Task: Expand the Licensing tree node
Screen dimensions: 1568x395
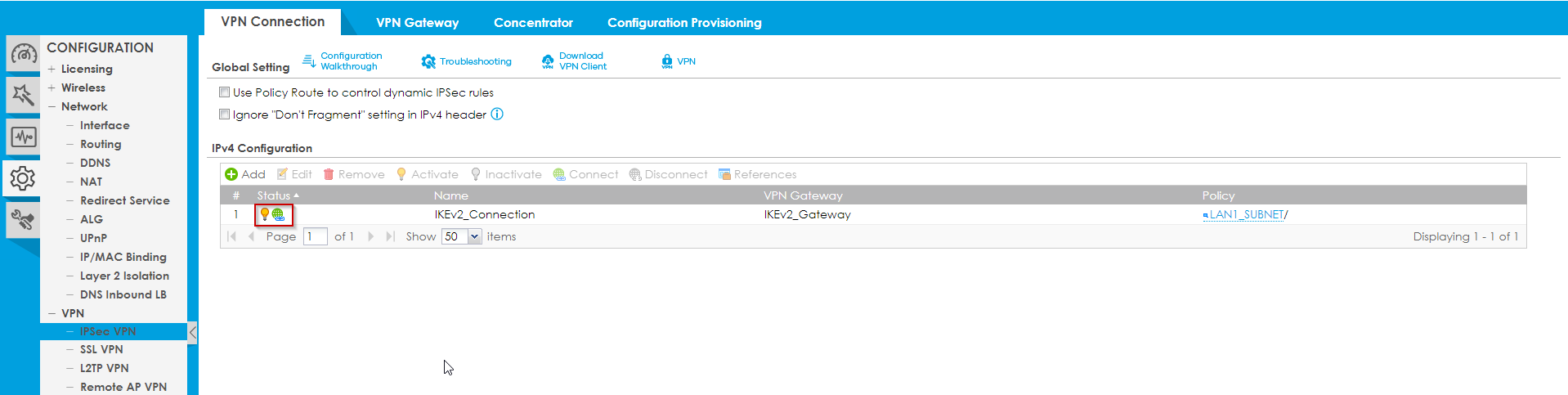Action: click(52, 69)
